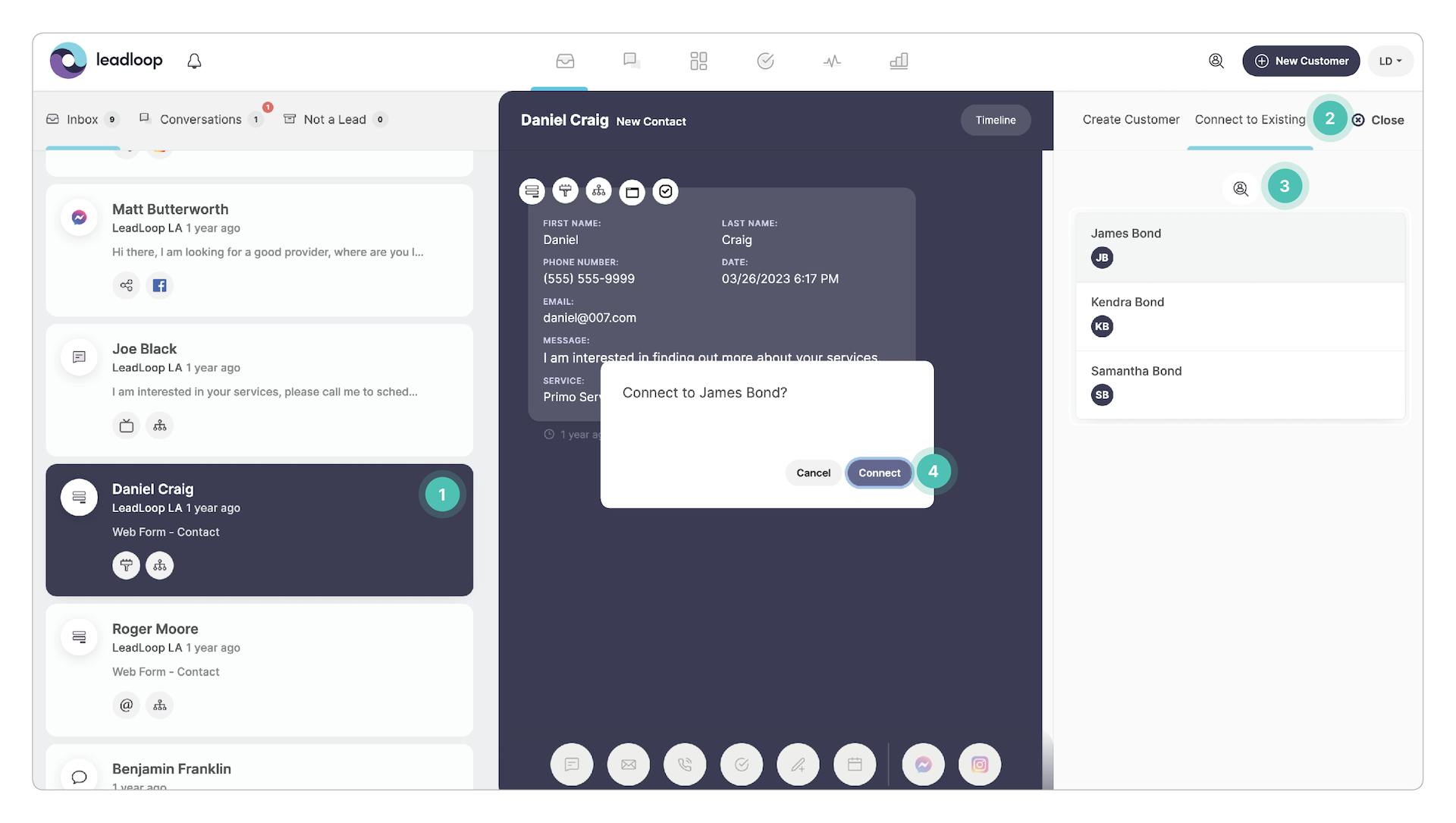Open the reports bar chart icon
Viewport: 1456px width, 823px height.
click(x=899, y=61)
